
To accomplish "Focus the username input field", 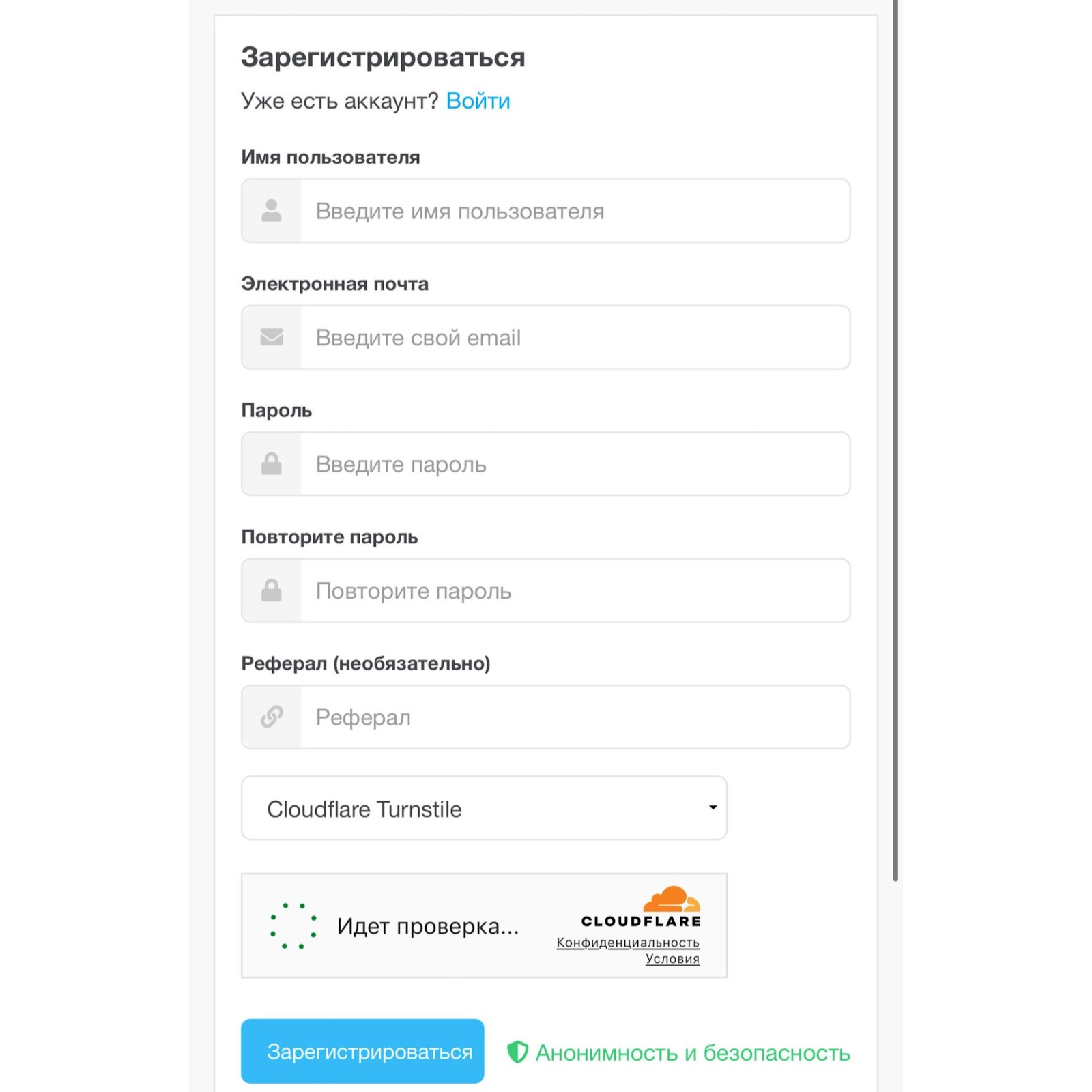I will coord(575,211).
